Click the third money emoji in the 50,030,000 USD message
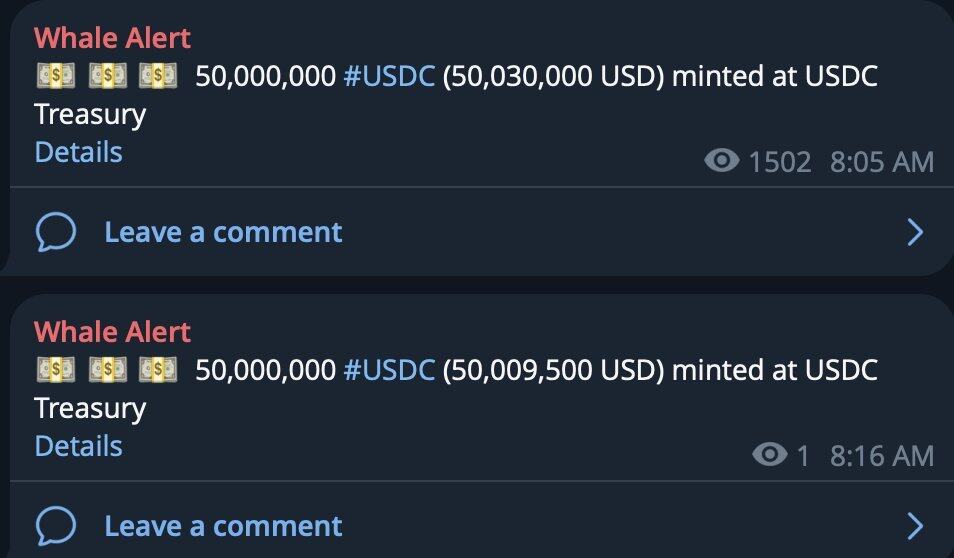 tap(158, 76)
